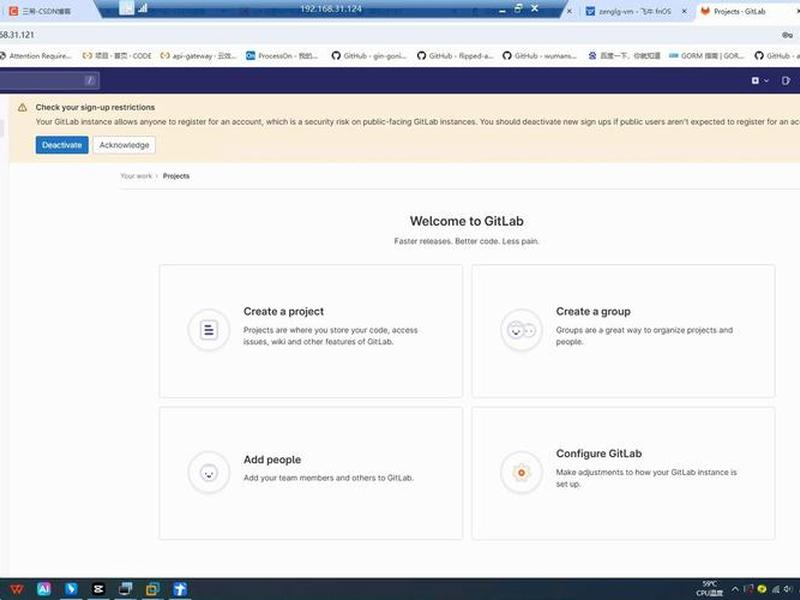Open the AI app in the taskbar
Viewport: 800px width, 600px height.
[x=44, y=589]
